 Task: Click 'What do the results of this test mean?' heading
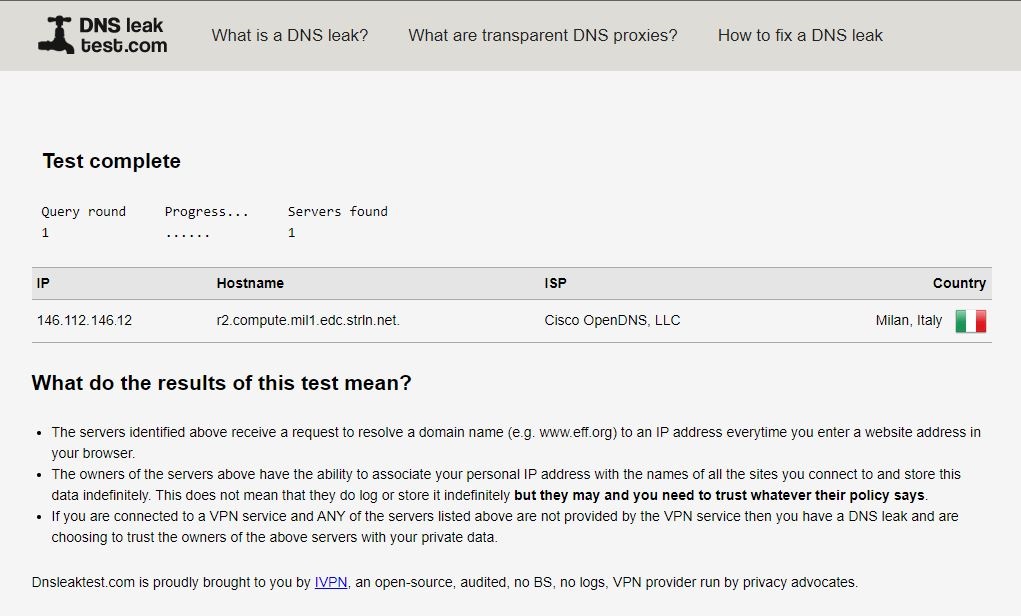coord(221,383)
